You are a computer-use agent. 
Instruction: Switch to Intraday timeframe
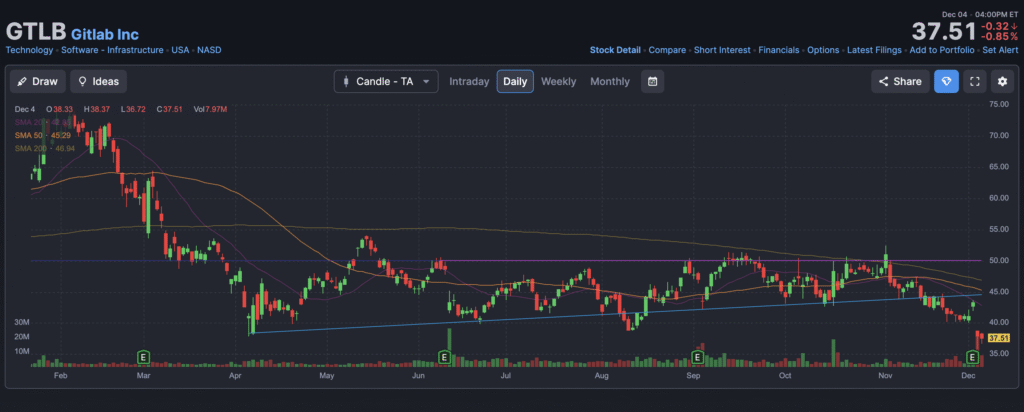point(469,81)
